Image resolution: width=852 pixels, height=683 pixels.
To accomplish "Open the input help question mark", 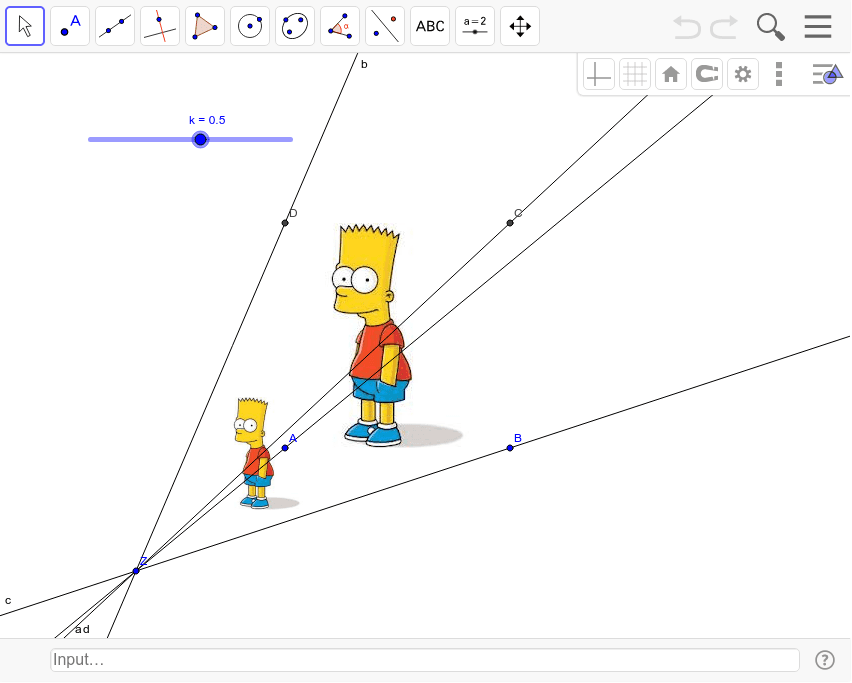I will (825, 660).
